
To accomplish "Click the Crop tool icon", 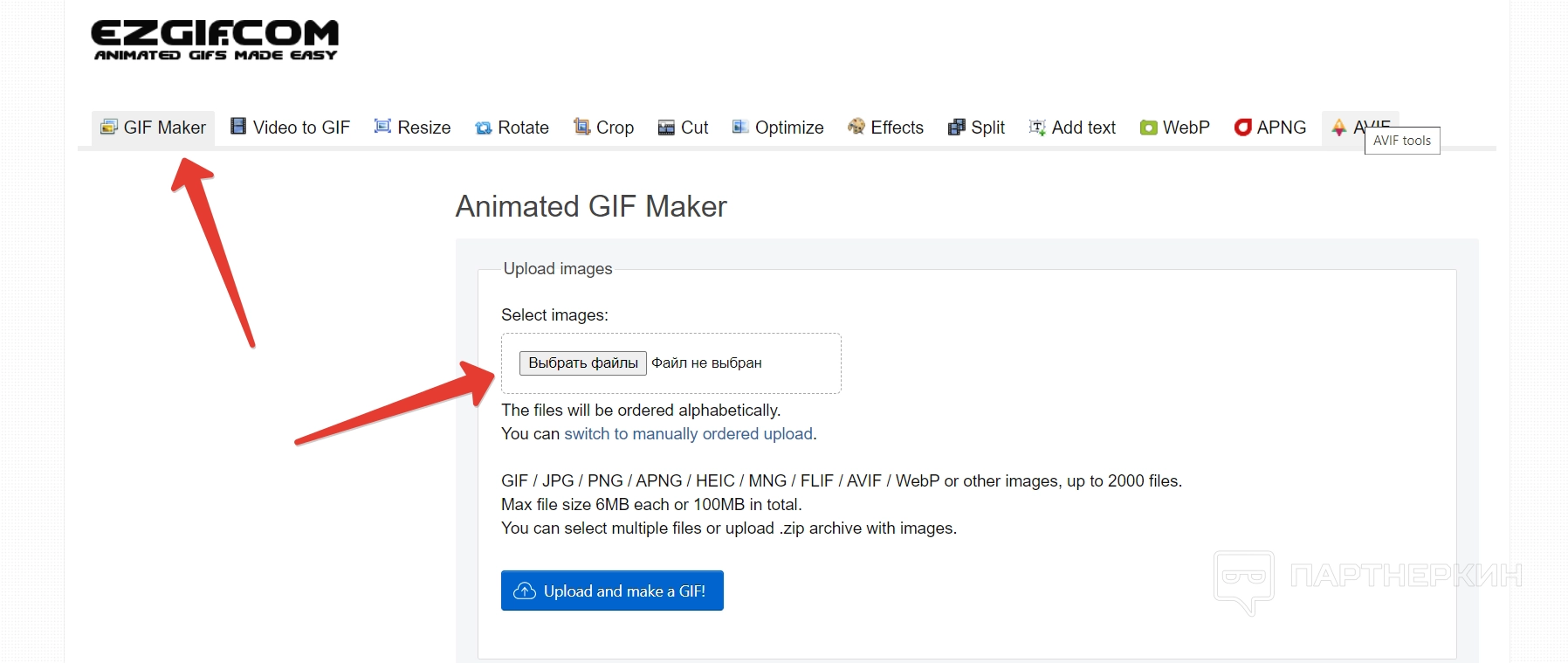I will point(581,128).
